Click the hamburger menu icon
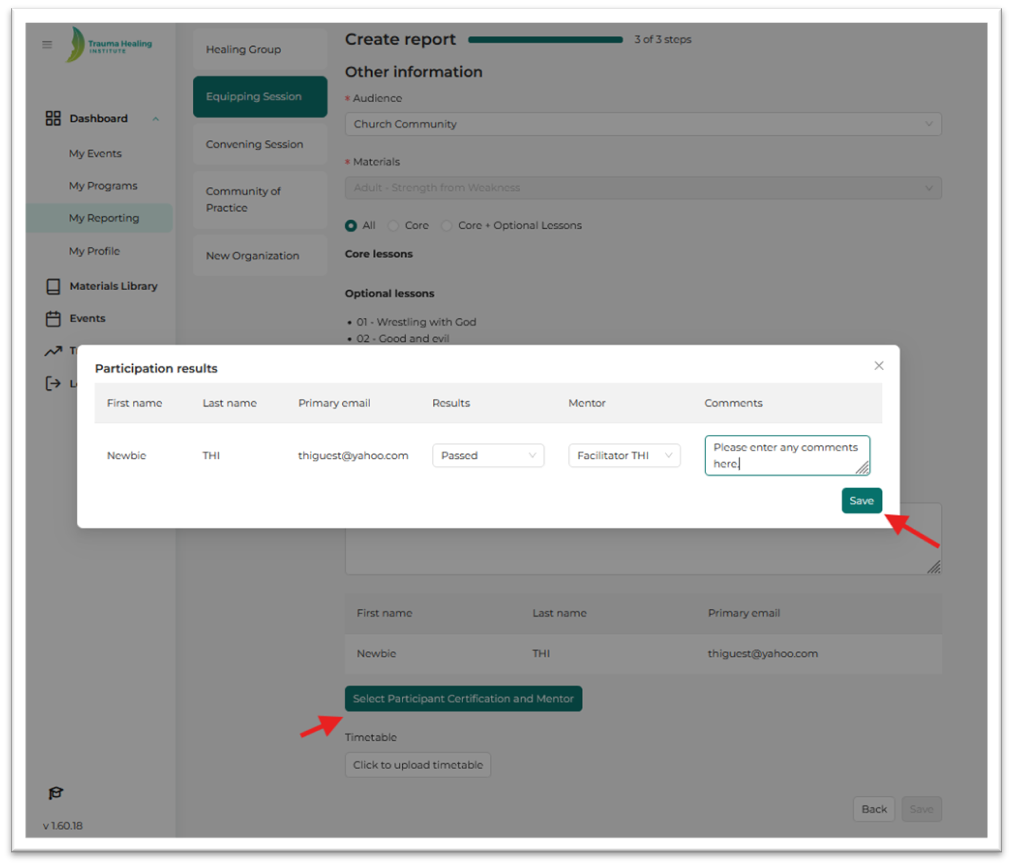The image size is (1013, 866). 47,45
